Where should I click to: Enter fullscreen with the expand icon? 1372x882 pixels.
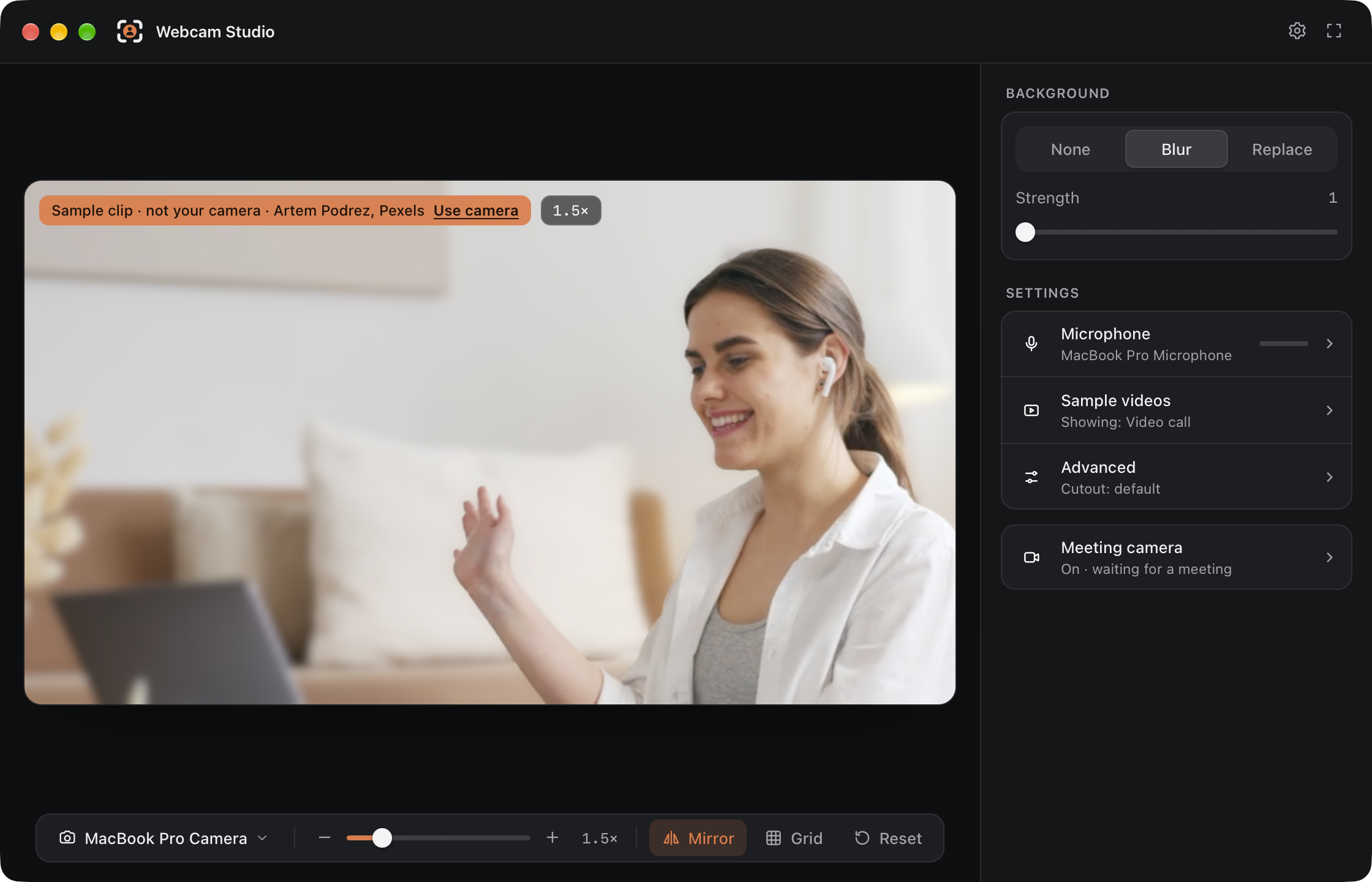1333,31
